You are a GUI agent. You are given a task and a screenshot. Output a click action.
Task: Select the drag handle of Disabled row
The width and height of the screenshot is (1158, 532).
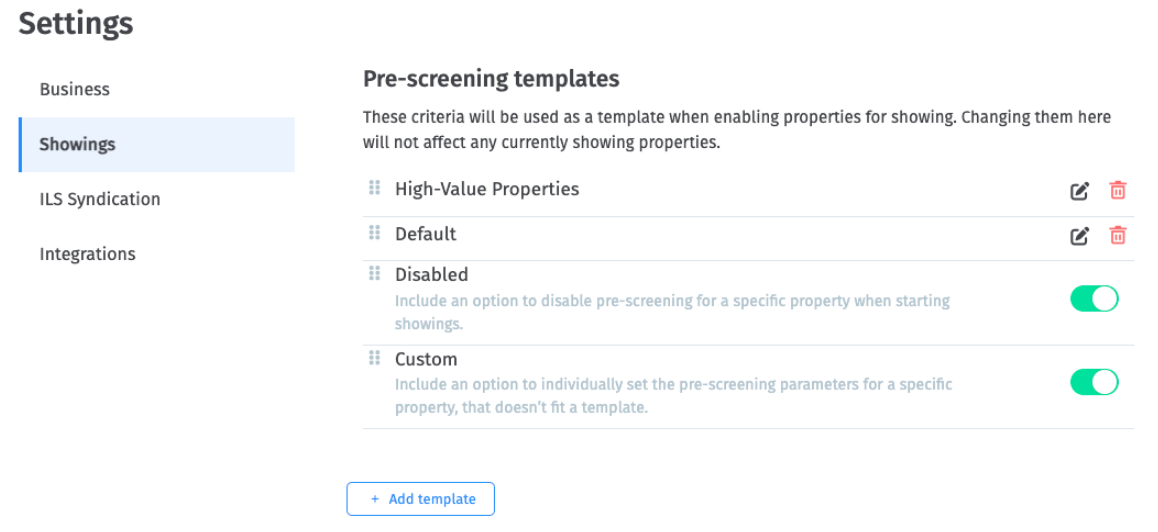tap(375, 273)
